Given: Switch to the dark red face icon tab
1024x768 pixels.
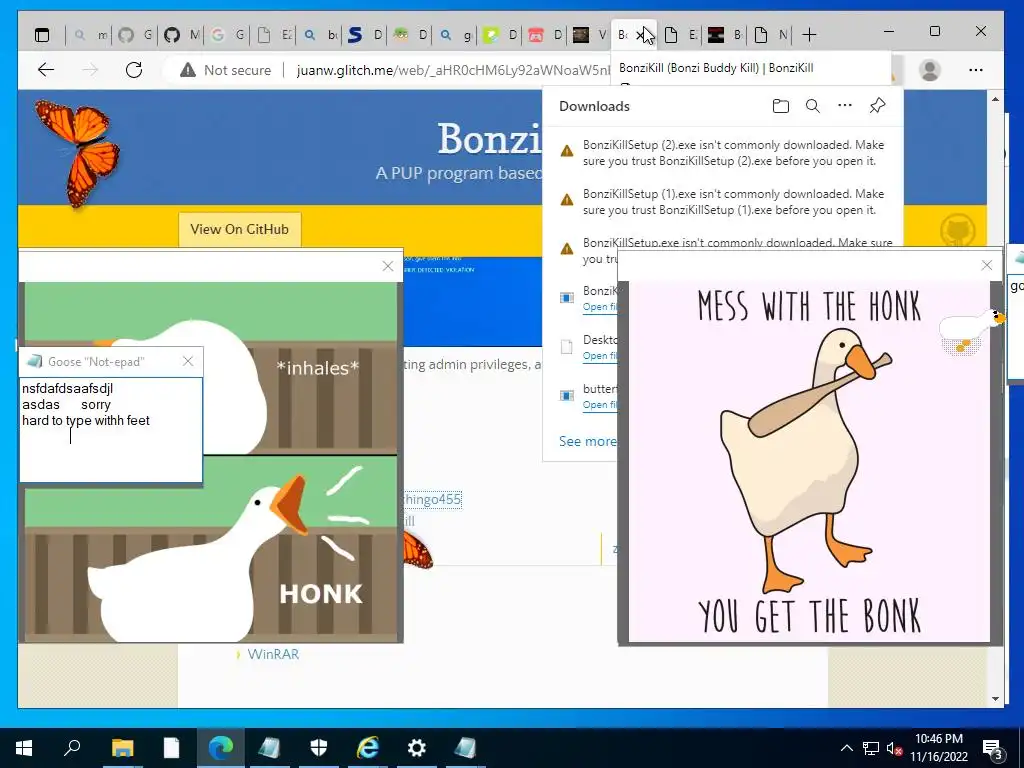Looking at the screenshot, I should coord(726,35).
